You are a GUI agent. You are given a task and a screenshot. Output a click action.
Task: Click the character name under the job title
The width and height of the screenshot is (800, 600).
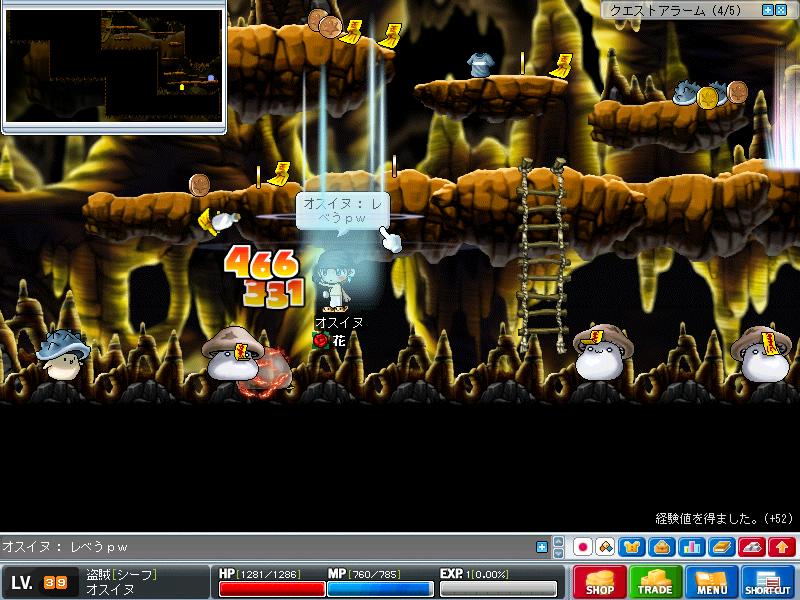coord(110,590)
